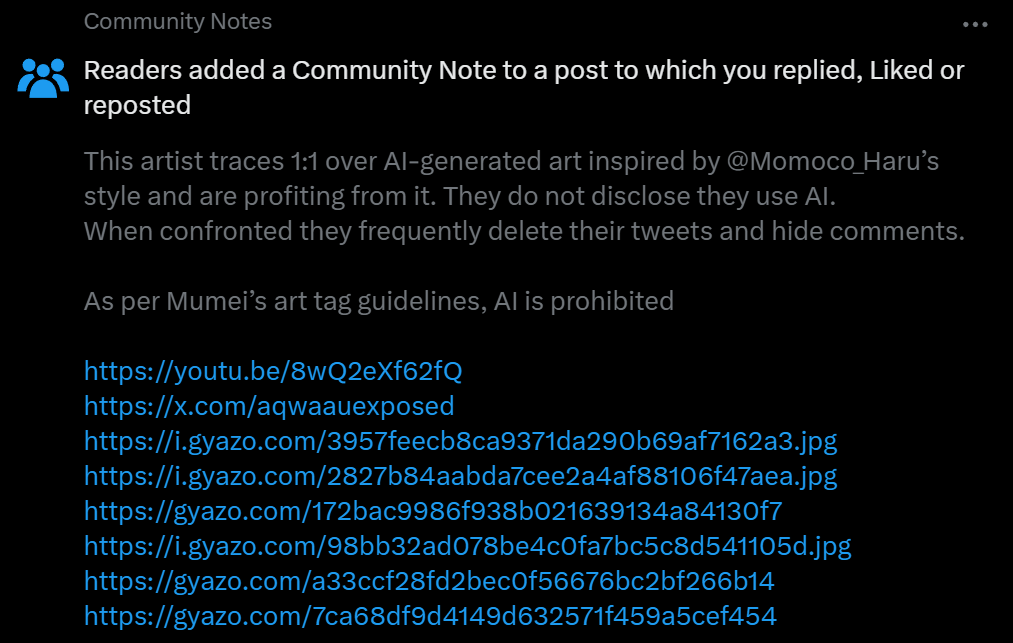Open the gyazo.com/a33ccf28fd2b link
The height and width of the screenshot is (643, 1013).
click(x=429, y=581)
